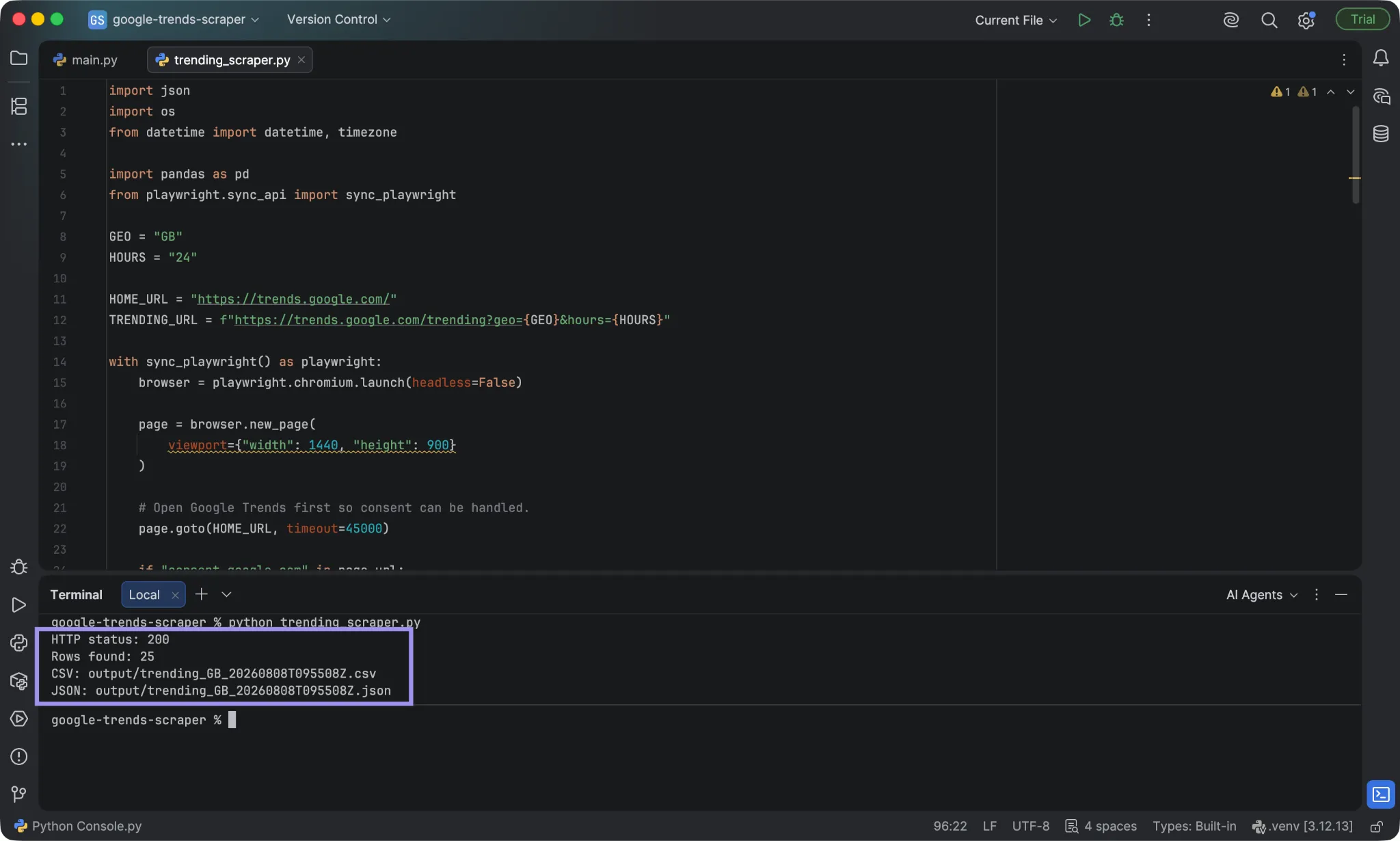The width and height of the screenshot is (1400, 841).
Task: Open Search Everywhere magnifier
Action: click(x=1269, y=20)
